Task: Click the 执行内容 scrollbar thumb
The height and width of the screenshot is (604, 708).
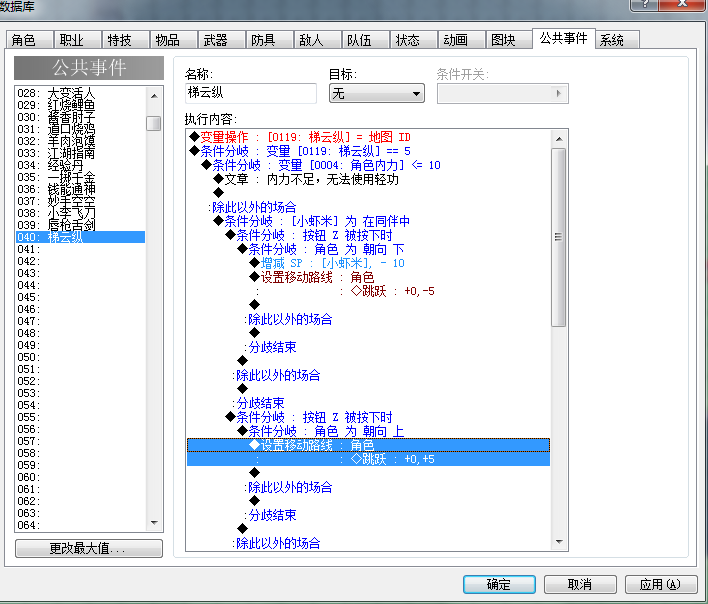Action: pyautogui.click(x=559, y=237)
